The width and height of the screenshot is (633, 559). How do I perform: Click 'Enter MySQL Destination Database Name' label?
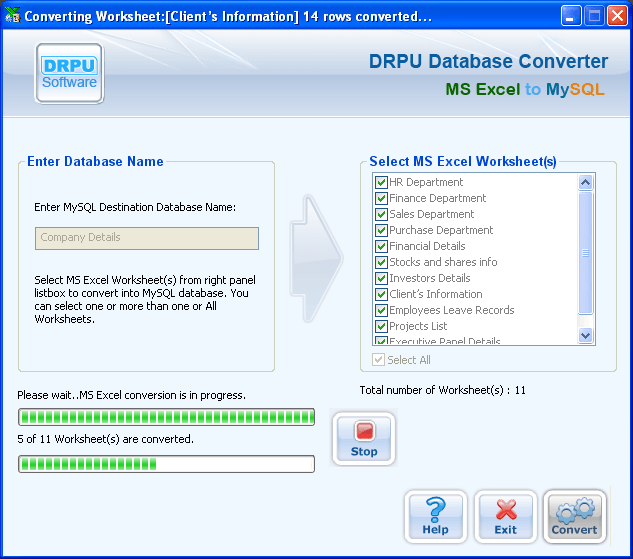coord(135,207)
